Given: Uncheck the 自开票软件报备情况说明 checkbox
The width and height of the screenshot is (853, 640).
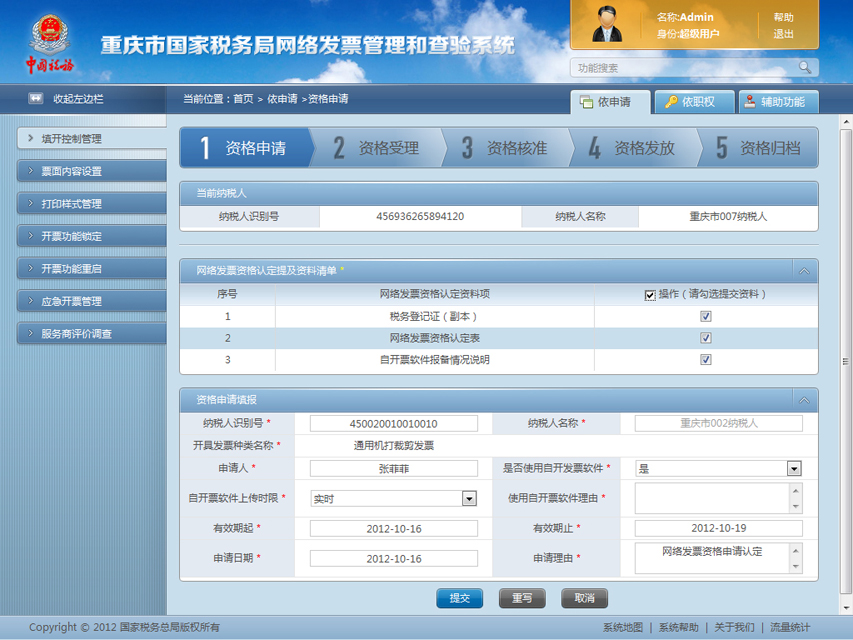Looking at the screenshot, I should pos(706,359).
